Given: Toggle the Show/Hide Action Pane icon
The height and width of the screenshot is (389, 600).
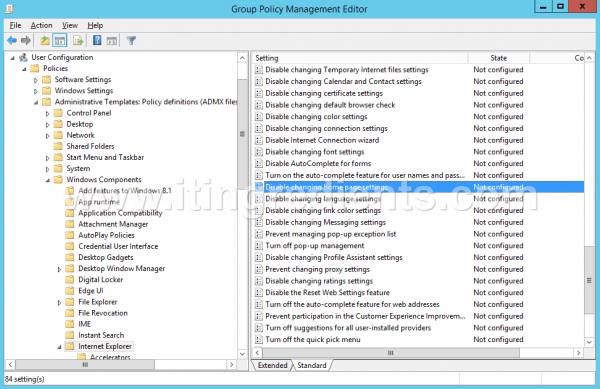Looking at the screenshot, I should pos(112,40).
